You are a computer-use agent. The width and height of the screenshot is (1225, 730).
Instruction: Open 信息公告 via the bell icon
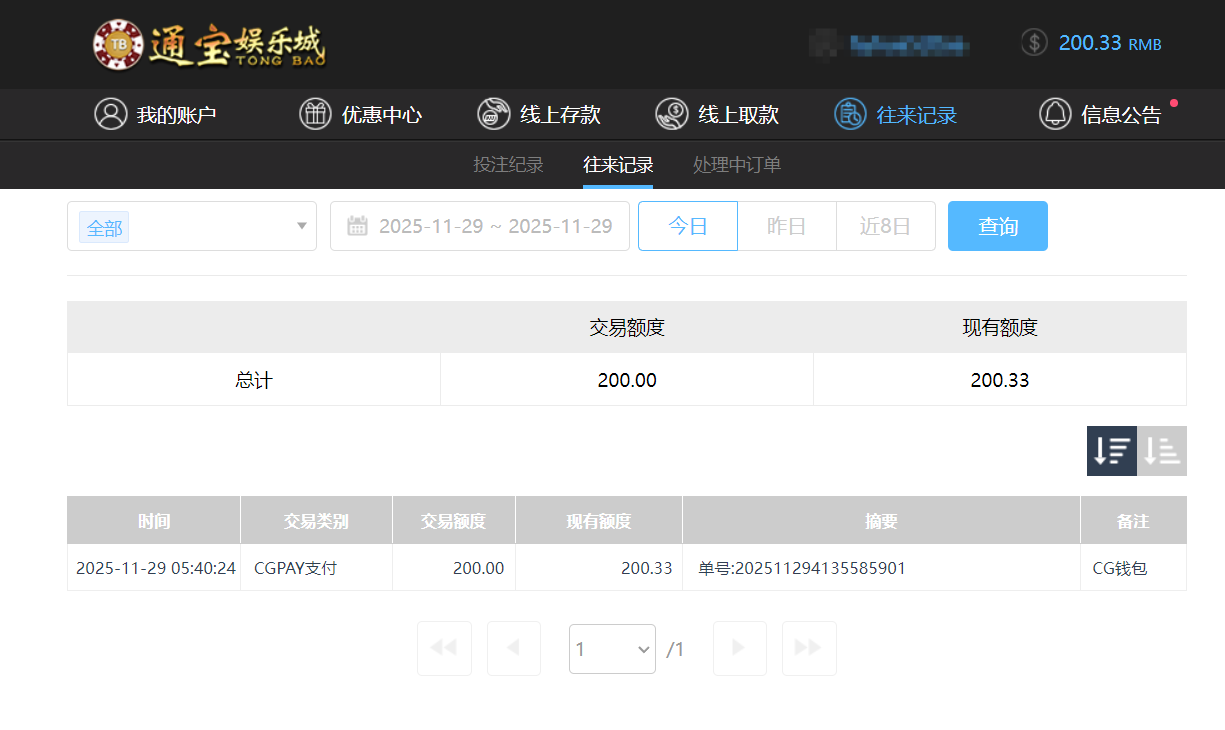(x=1055, y=113)
